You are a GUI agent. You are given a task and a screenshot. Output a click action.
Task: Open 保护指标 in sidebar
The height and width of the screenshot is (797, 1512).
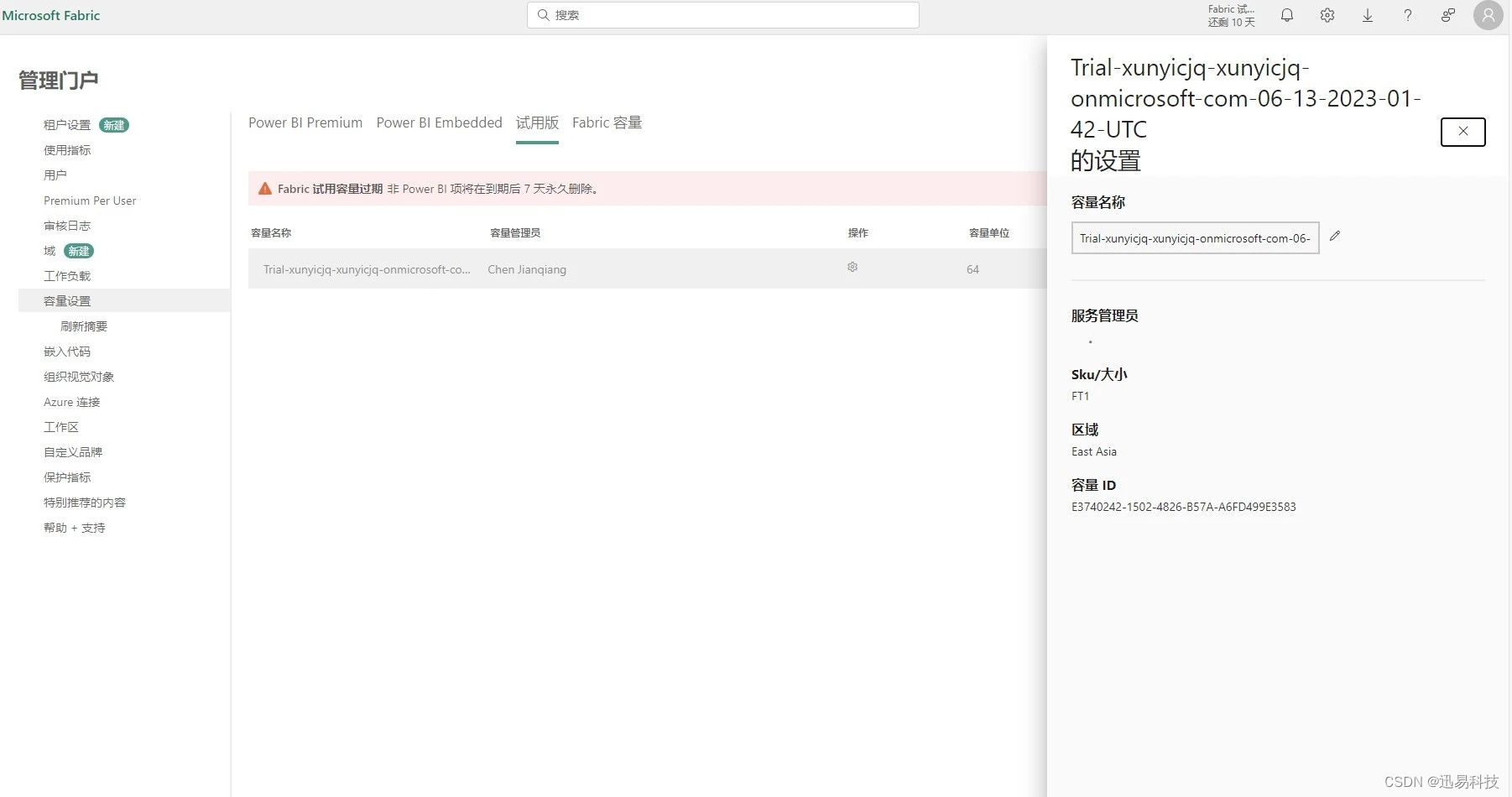(x=67, y=477)
